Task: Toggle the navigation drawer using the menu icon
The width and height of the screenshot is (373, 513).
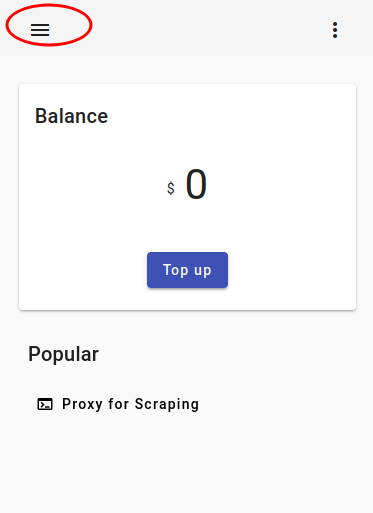Action: [40, 30]
